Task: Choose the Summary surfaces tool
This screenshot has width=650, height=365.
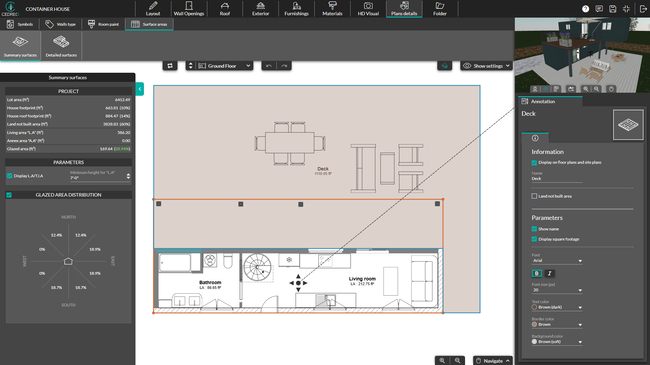Action: (20, 46)
